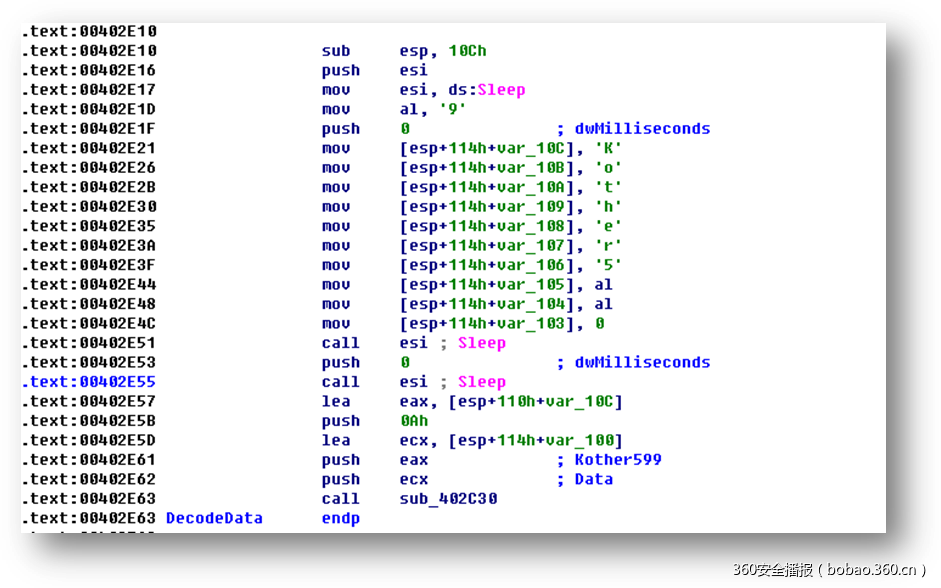This screenshot has width=941, height=588.
Task: Select var_100 in lea ecx line
Action: click(580, 440)
